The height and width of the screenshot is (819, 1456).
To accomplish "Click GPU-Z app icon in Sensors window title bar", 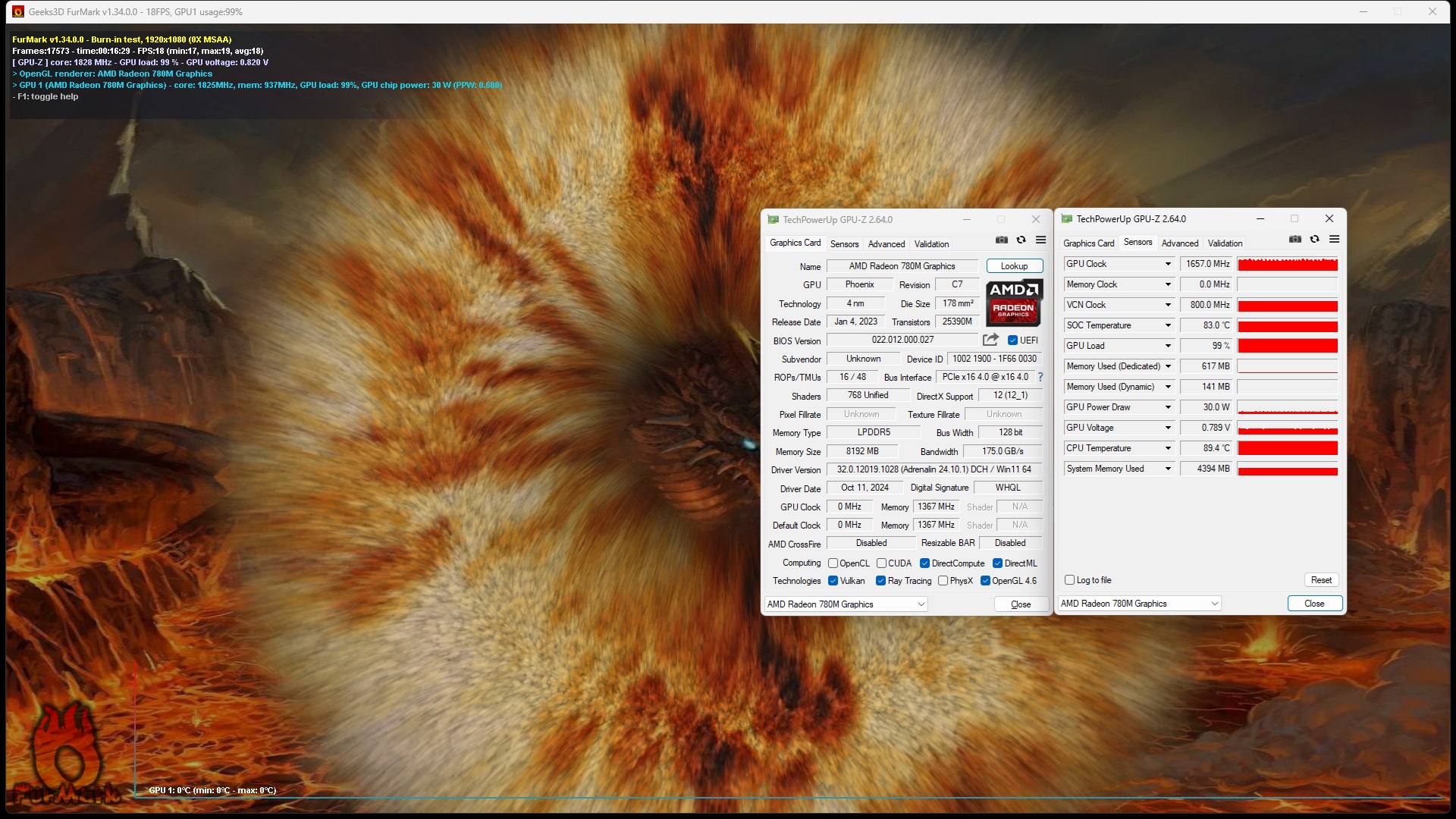I will pos(1067,219).
